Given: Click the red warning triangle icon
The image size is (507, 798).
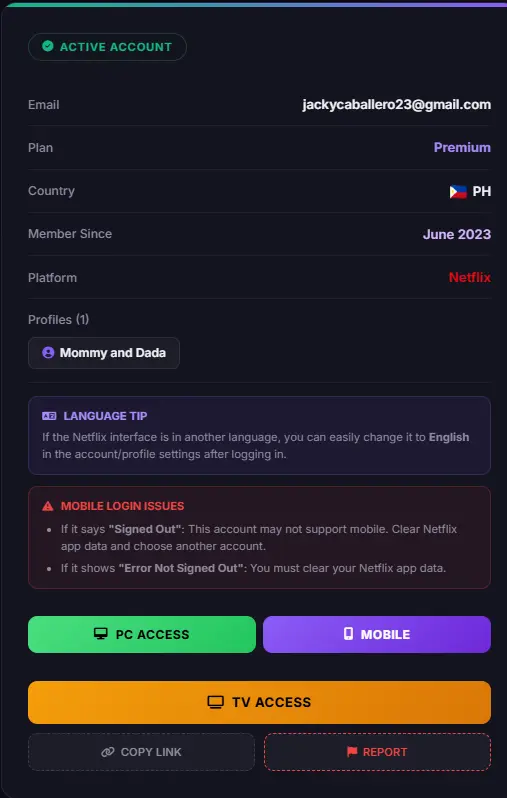Looking at the screenshot, I should pyautogui.click(x=48, y=506).
